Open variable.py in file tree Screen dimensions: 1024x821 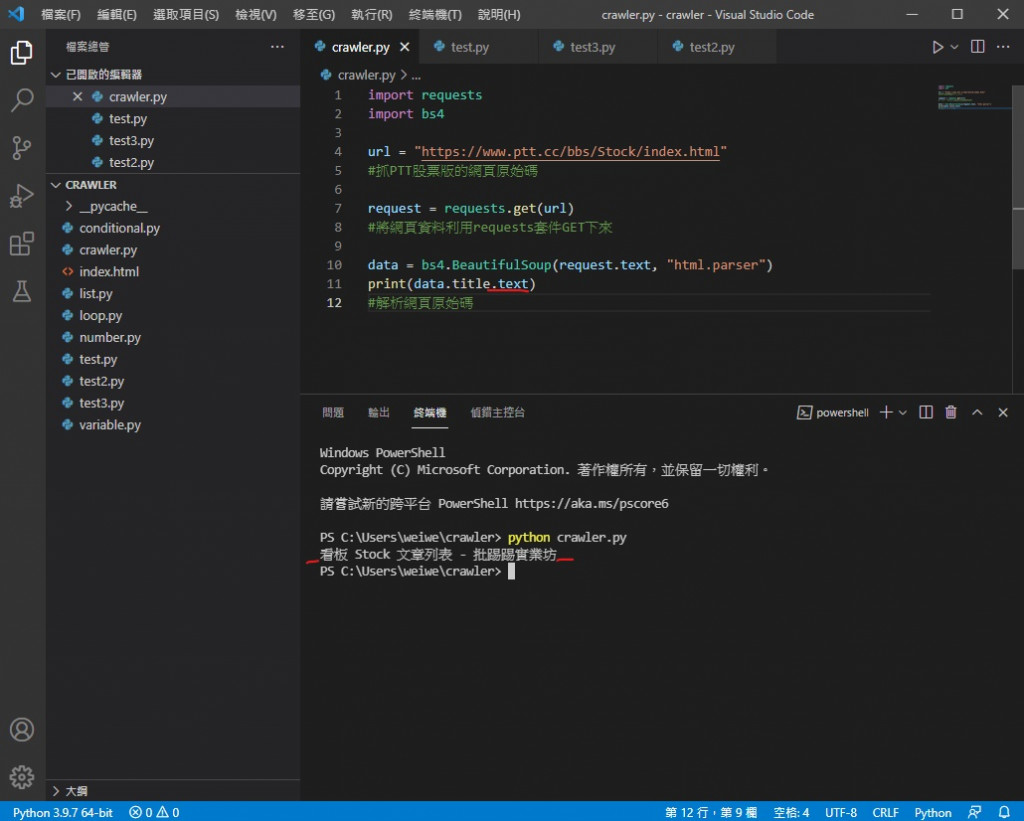coord(173,425)
